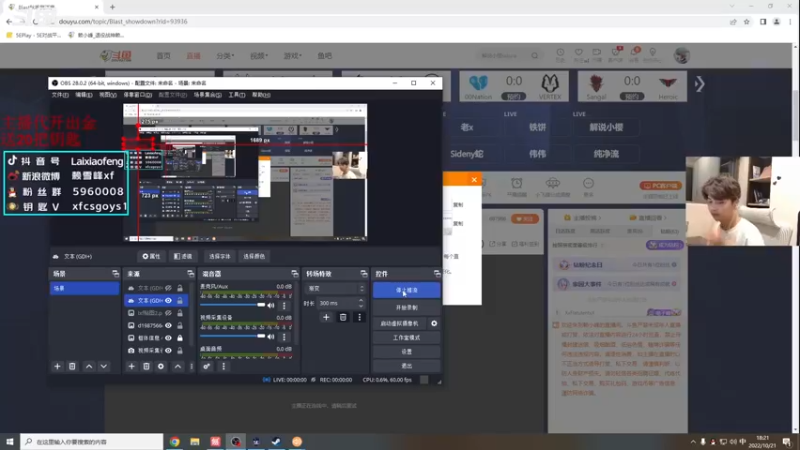Pop out the Scene Transitions dock icon
Image resolution: width=800 pixels, height=450 pixels.
coord(363,274)
